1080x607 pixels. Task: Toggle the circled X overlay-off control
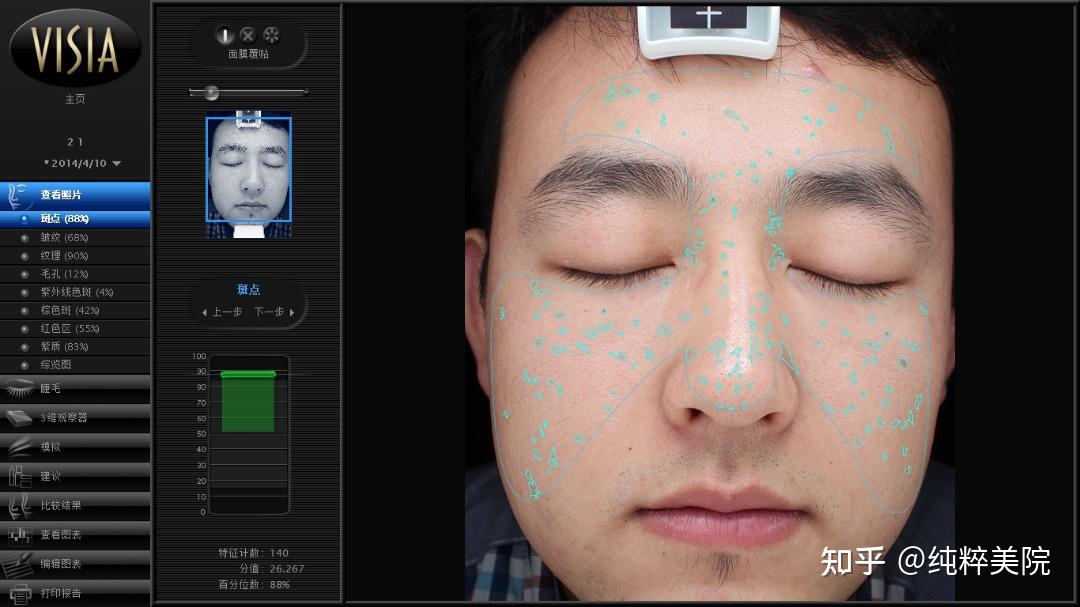[x=247, y=36]
